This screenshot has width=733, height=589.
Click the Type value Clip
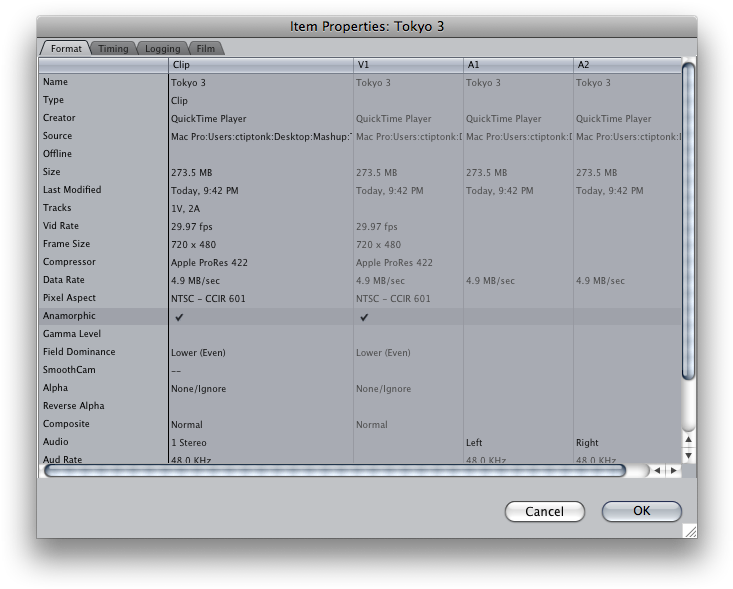click(x=179, y=101)
